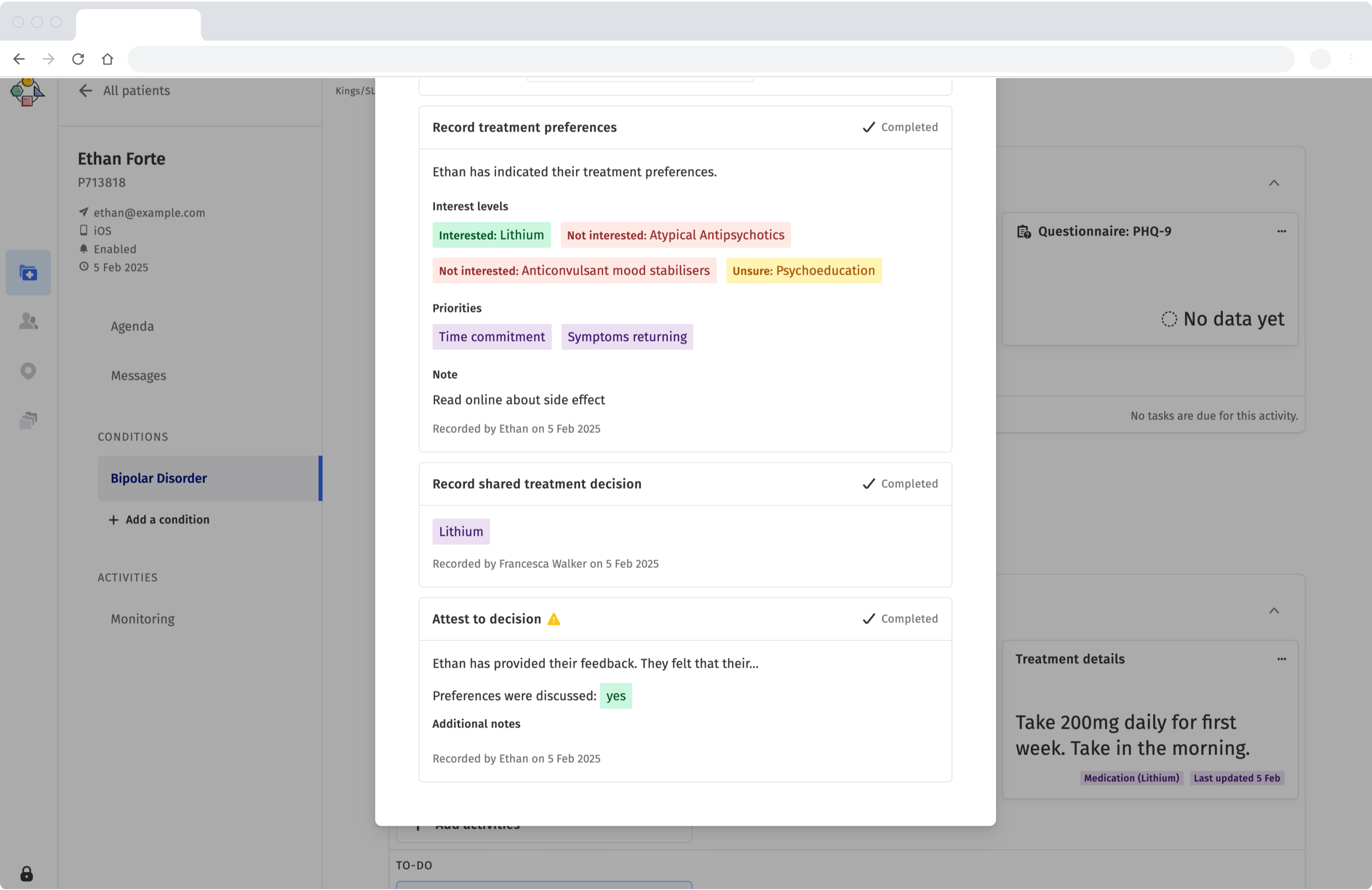Click the patient records sidebar icon
The width and height of the screenshot is (1372, 890).
pyautogui.click(x=28, y=273)
